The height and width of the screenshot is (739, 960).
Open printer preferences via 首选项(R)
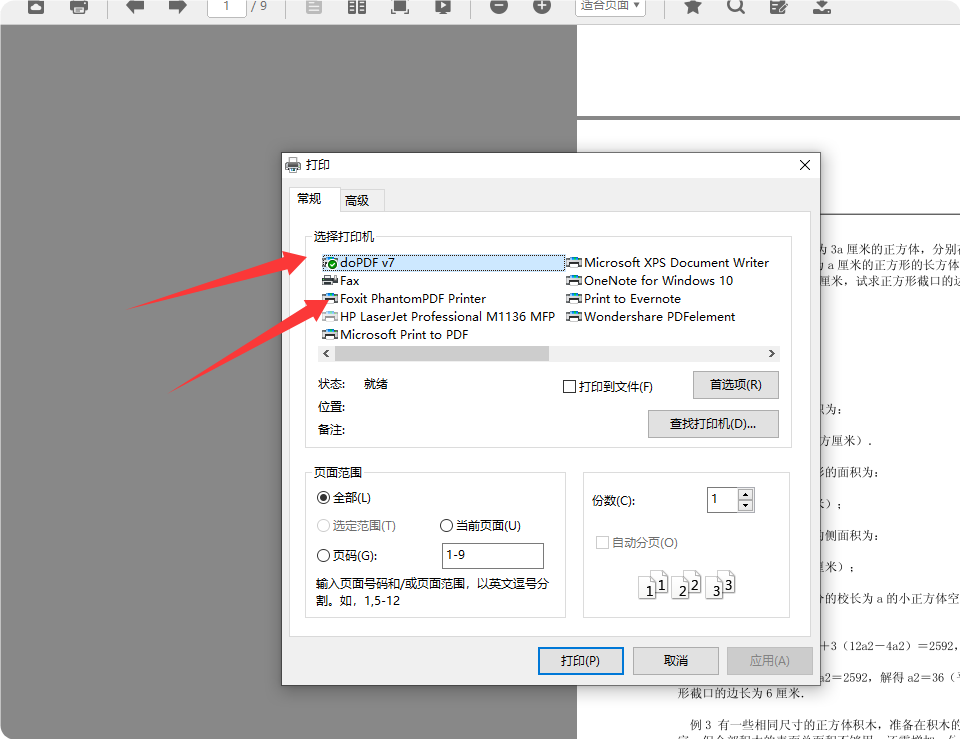click(x=735, y=385)
